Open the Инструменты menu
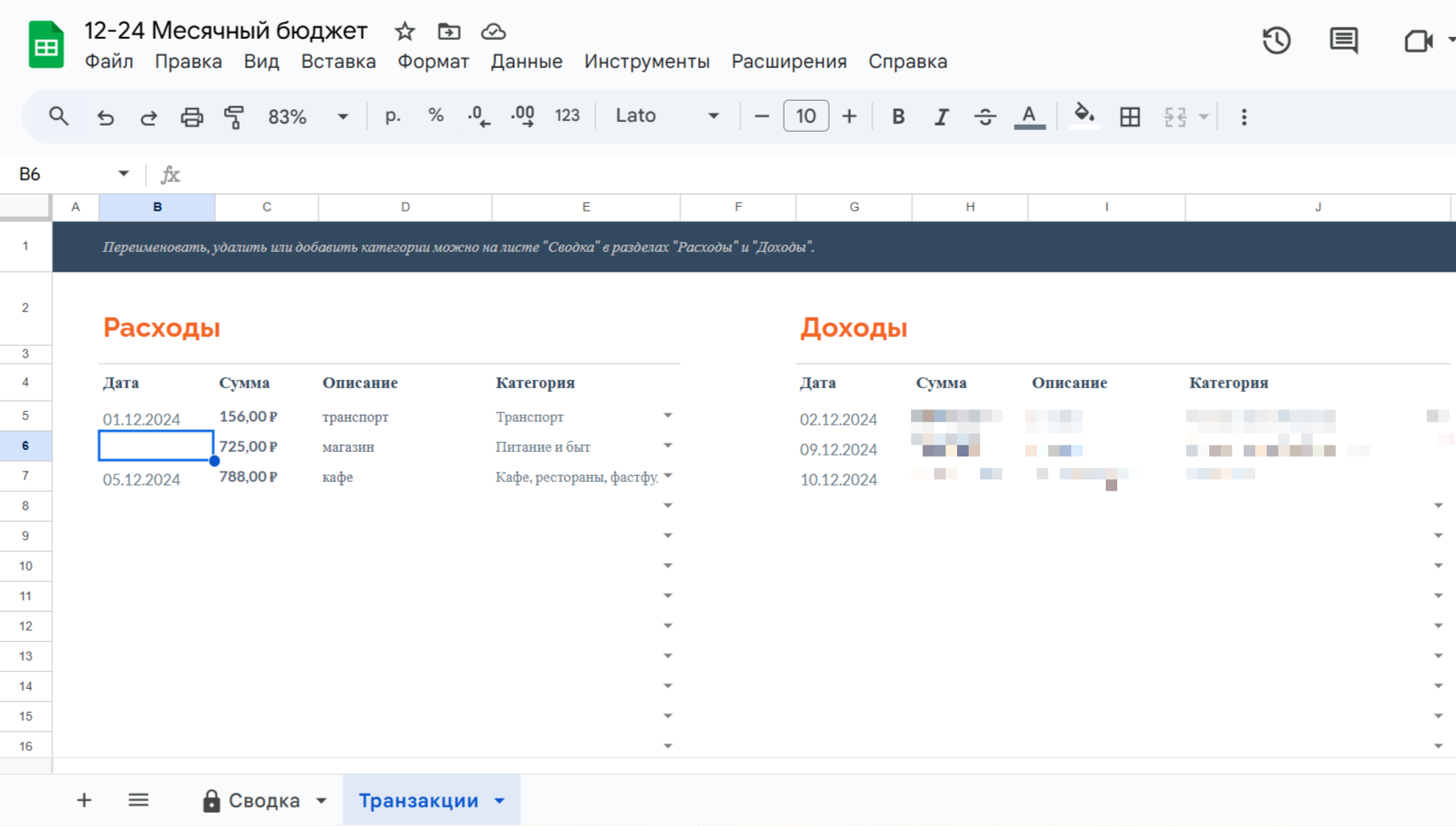Screen dimensions: 1456x826 pos(647,62)
